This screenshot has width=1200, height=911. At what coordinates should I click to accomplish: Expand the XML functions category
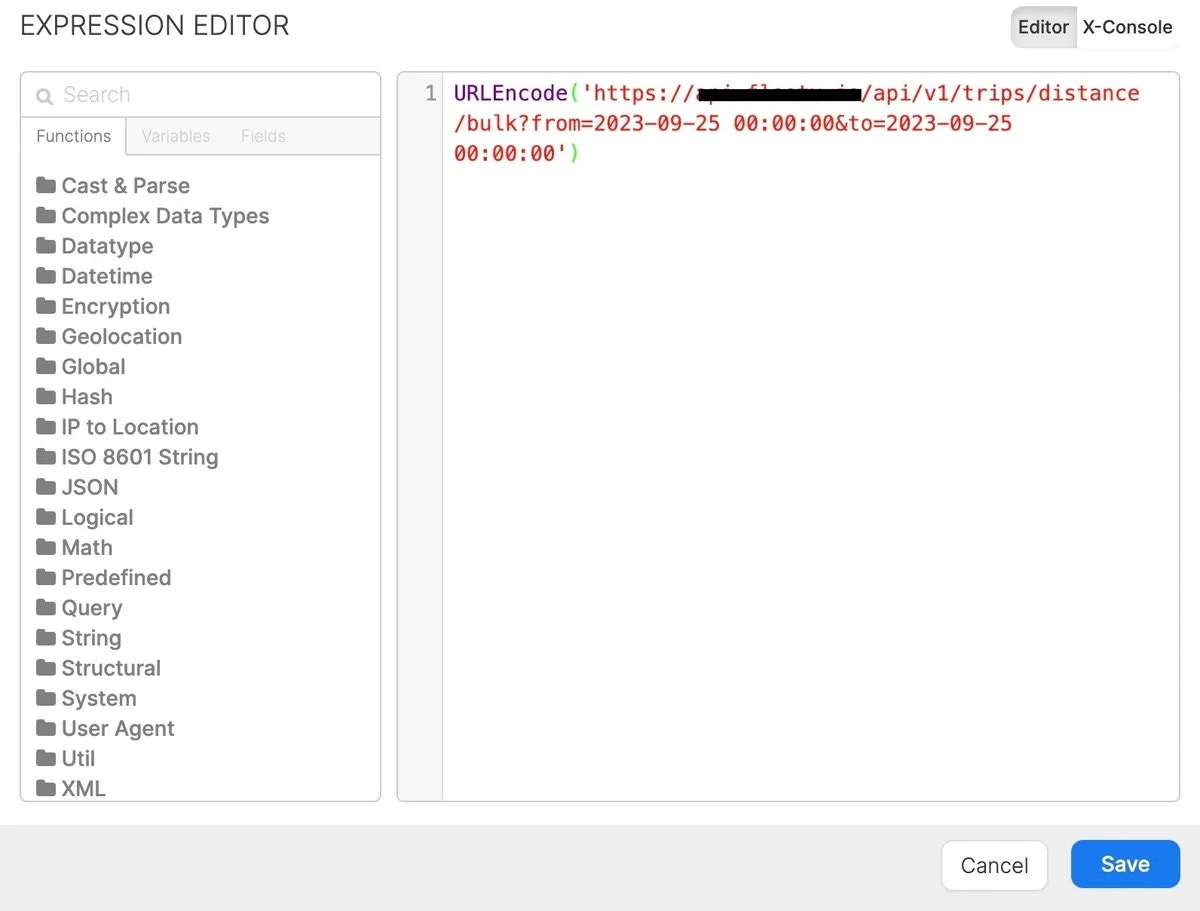tap(70, 788)
